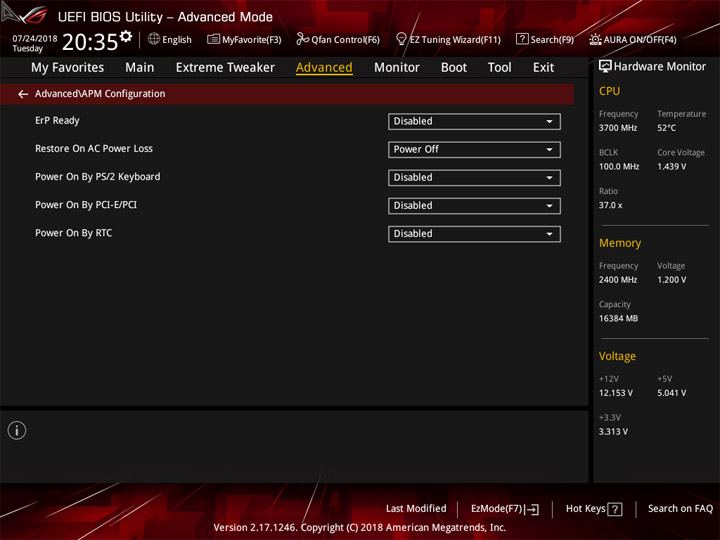The width and height of the screenshot is (720, 540).
Task: Open Power On By PCI-E/PCI dropdown
Action: tap(474, 206)
